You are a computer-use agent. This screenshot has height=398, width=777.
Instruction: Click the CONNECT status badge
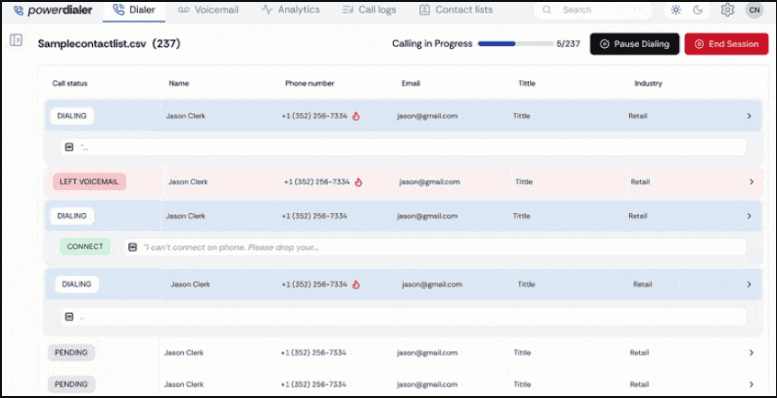pos(85,246)
